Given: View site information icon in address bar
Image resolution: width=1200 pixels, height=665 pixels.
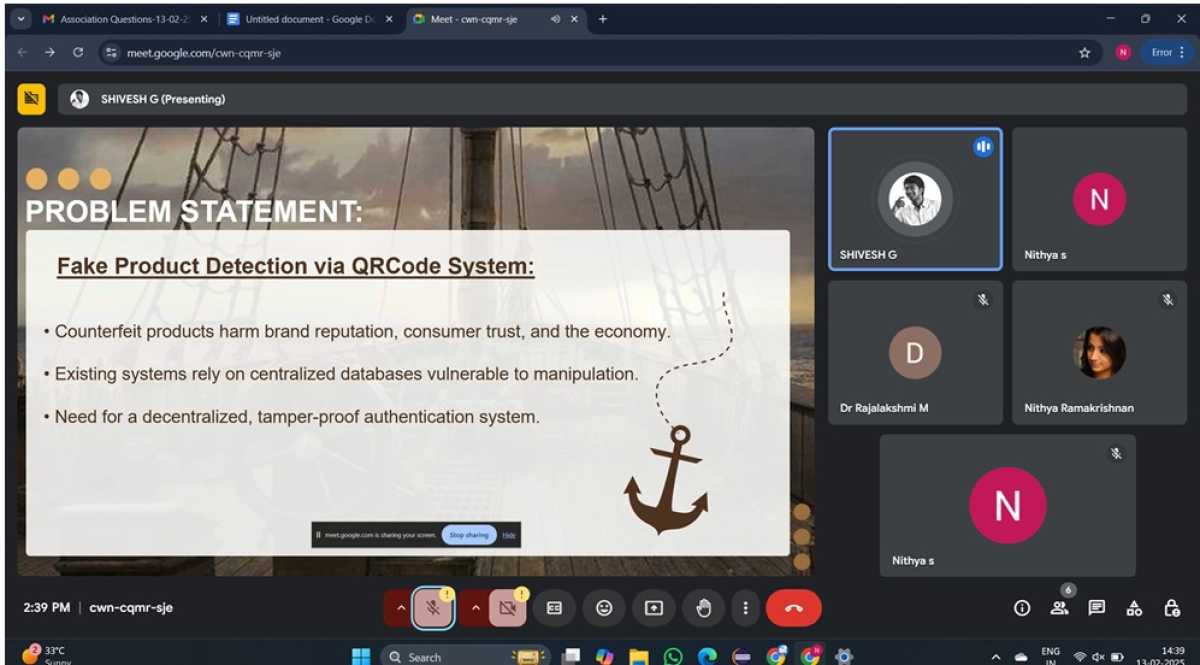Looking at the screenshot, I should click(x=112, y=52).
